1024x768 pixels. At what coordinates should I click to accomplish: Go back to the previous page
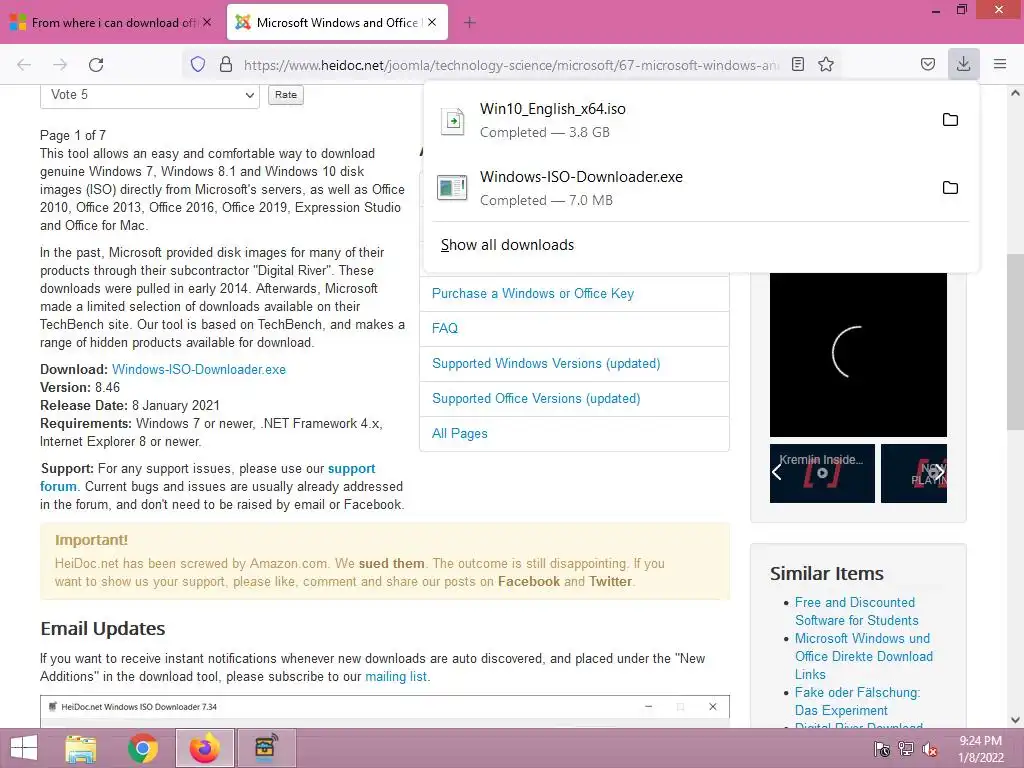(24, 64)
